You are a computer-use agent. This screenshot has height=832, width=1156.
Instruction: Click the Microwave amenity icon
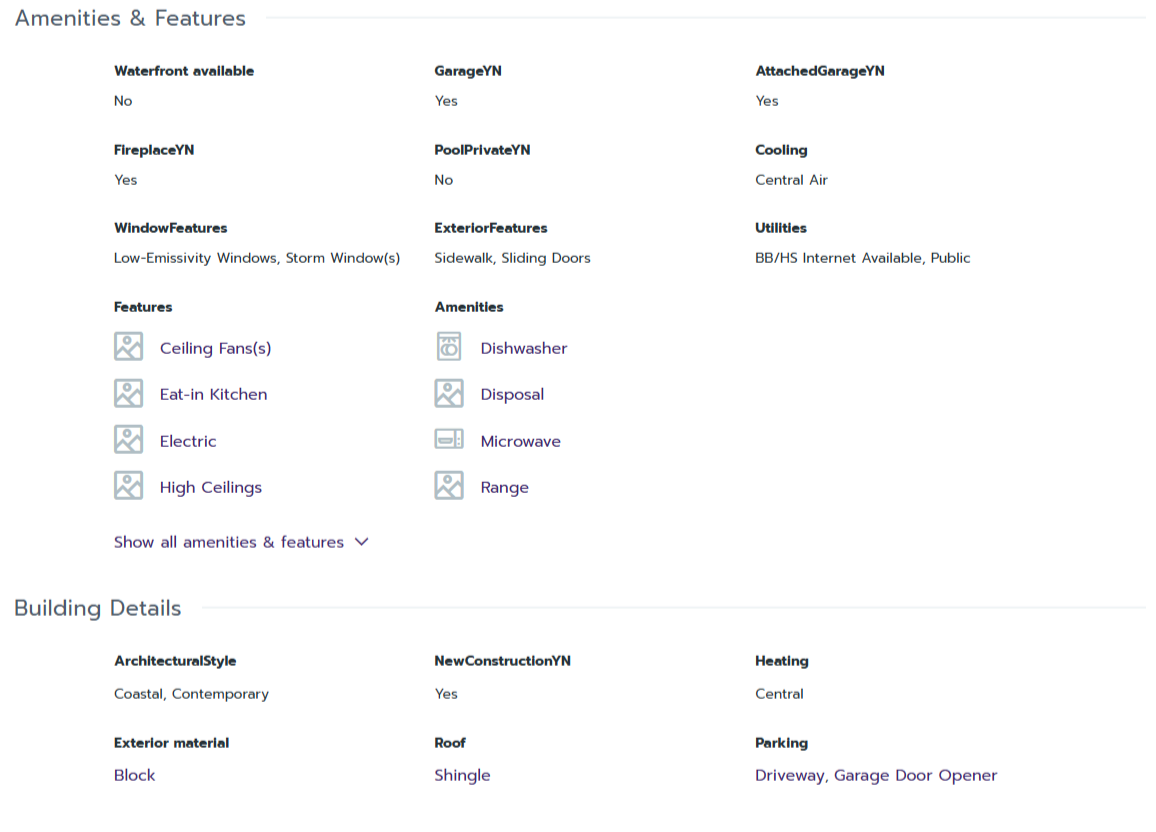tap(449, 440)
